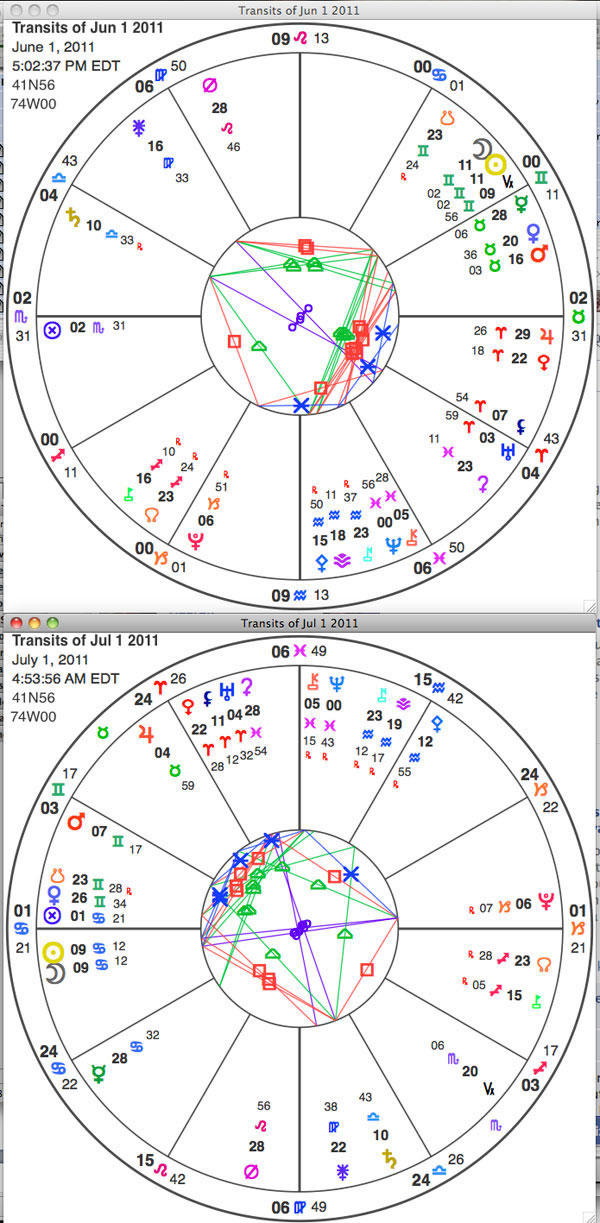The height and width of the screenshot is (1223, 600).
Task: Click green Mercury glyph at 28 Cancer, Jul 1 chart
Action: click(98, 1075)
